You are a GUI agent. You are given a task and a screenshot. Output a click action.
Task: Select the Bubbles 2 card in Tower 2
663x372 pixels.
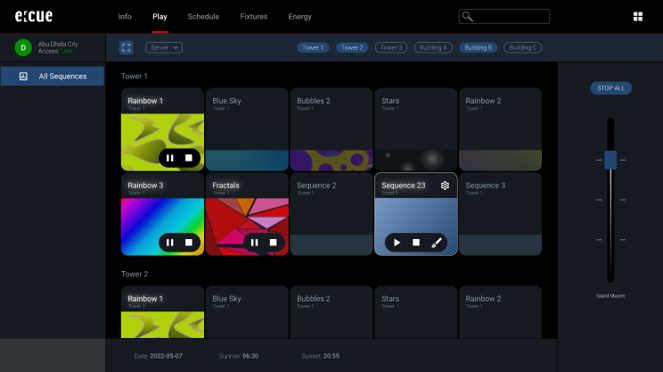pyautogui.click(x=332, y=312)
